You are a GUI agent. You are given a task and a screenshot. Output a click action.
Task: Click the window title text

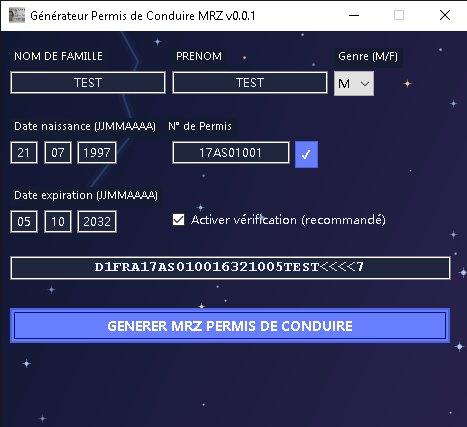tap(143, 16)
